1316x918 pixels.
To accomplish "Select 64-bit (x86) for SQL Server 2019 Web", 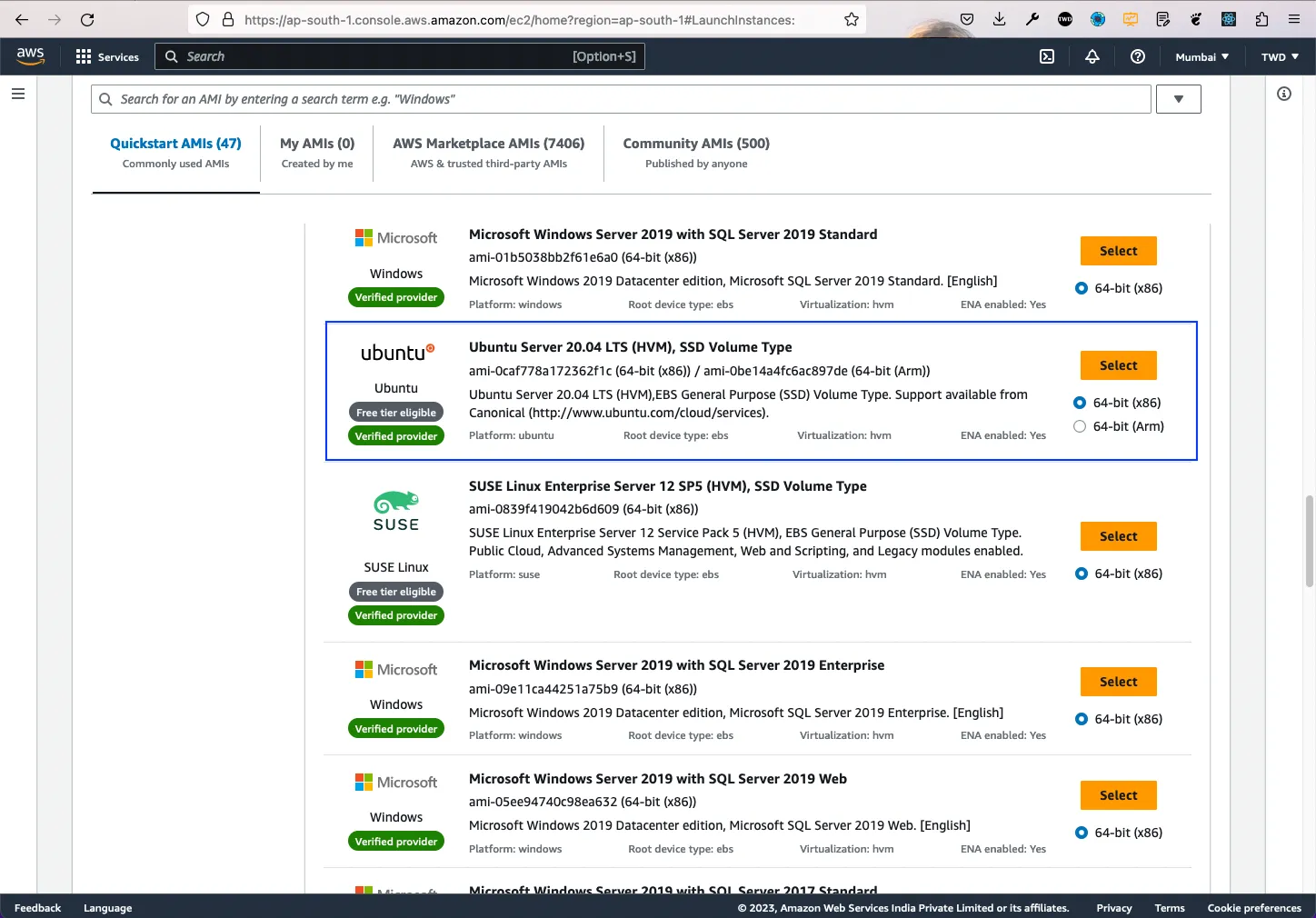I will (1082, 833).
